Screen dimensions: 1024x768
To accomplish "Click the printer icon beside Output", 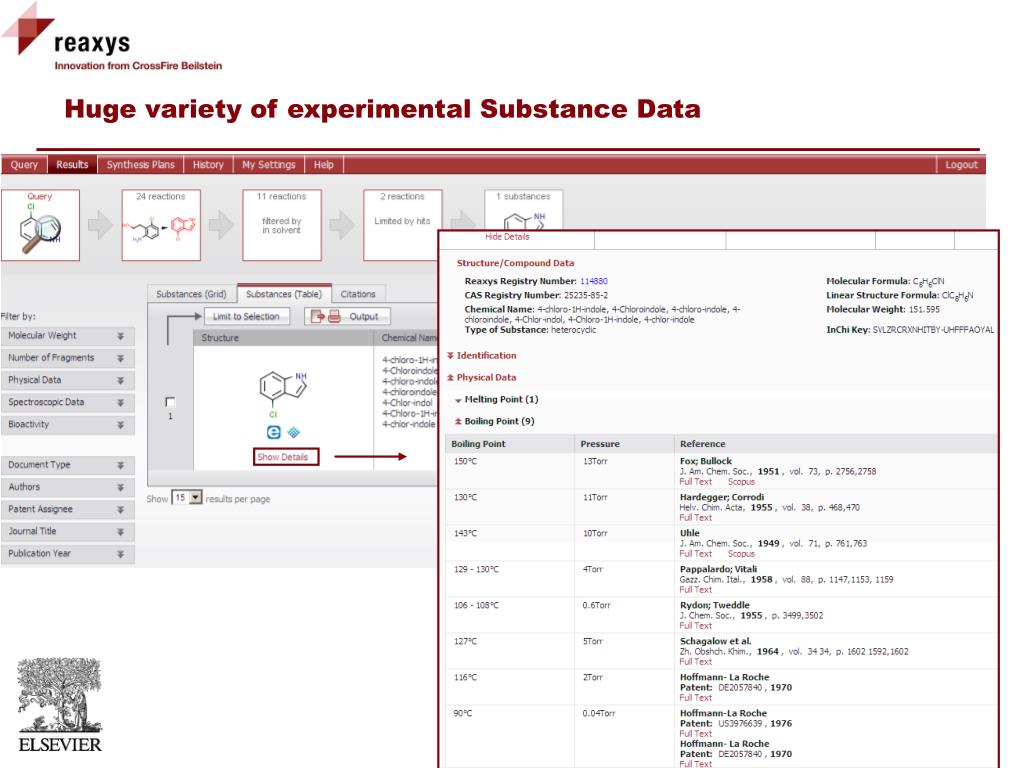I will click(x=334, y=316).
